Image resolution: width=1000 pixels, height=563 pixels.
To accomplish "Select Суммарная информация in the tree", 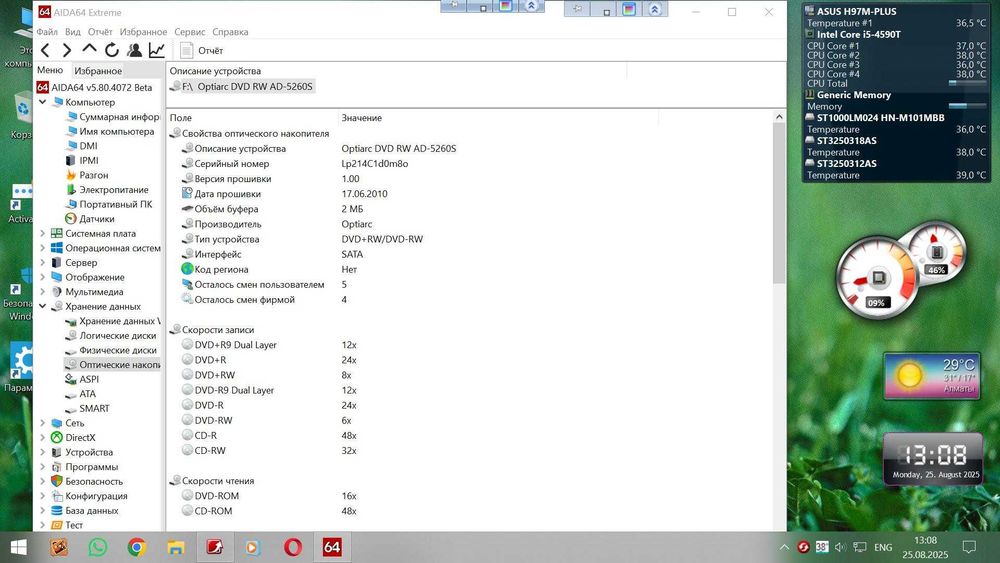I will click(x=113, y=117).
